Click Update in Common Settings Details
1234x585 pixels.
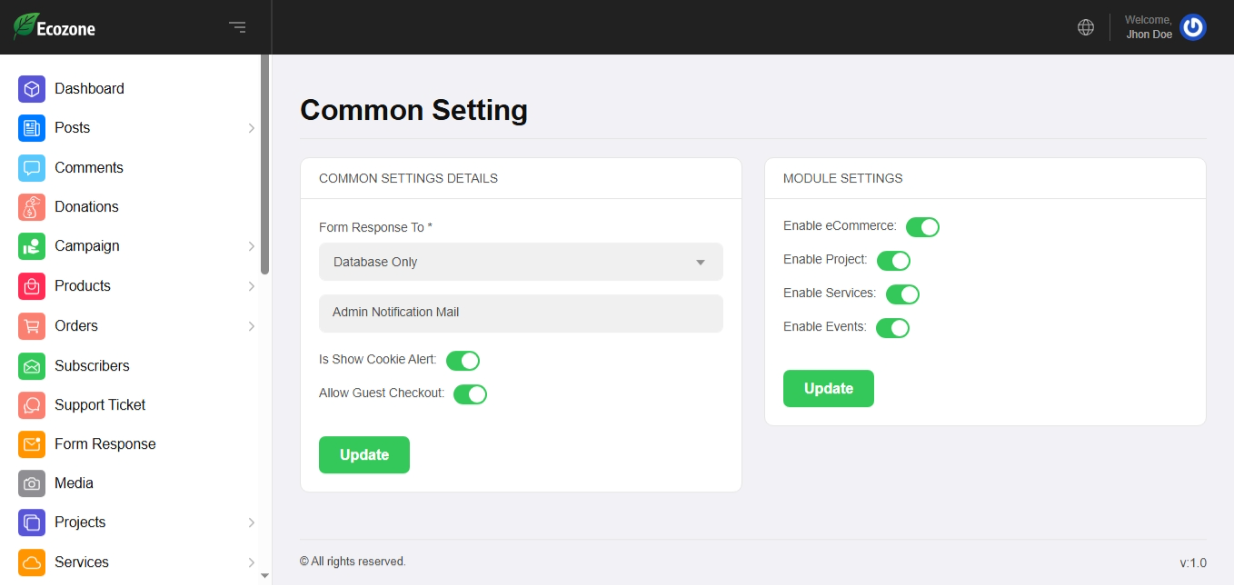[x=364, y=455]
